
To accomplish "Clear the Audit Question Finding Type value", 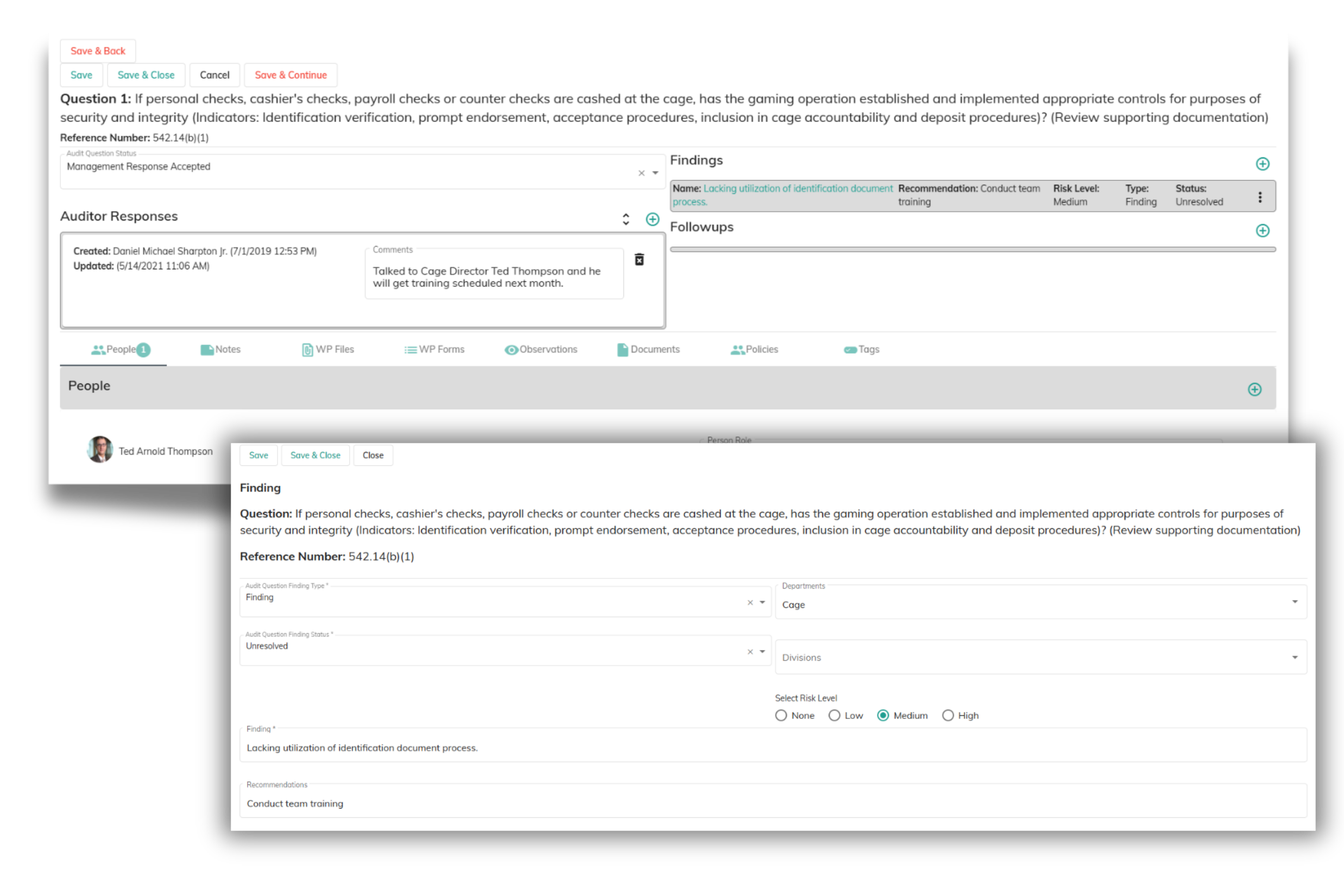I will coord(750,603).
